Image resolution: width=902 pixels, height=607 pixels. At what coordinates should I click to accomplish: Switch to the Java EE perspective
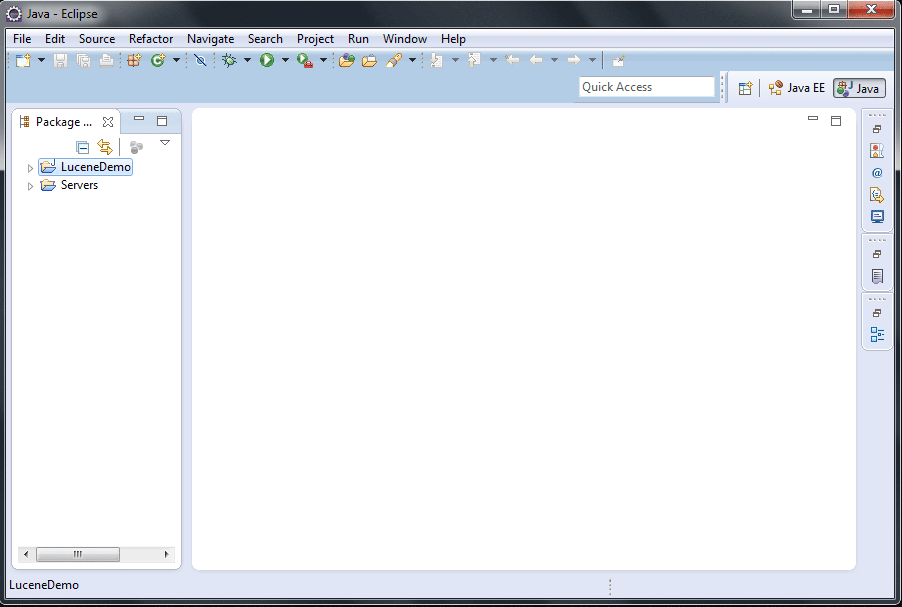coord(797,87)
